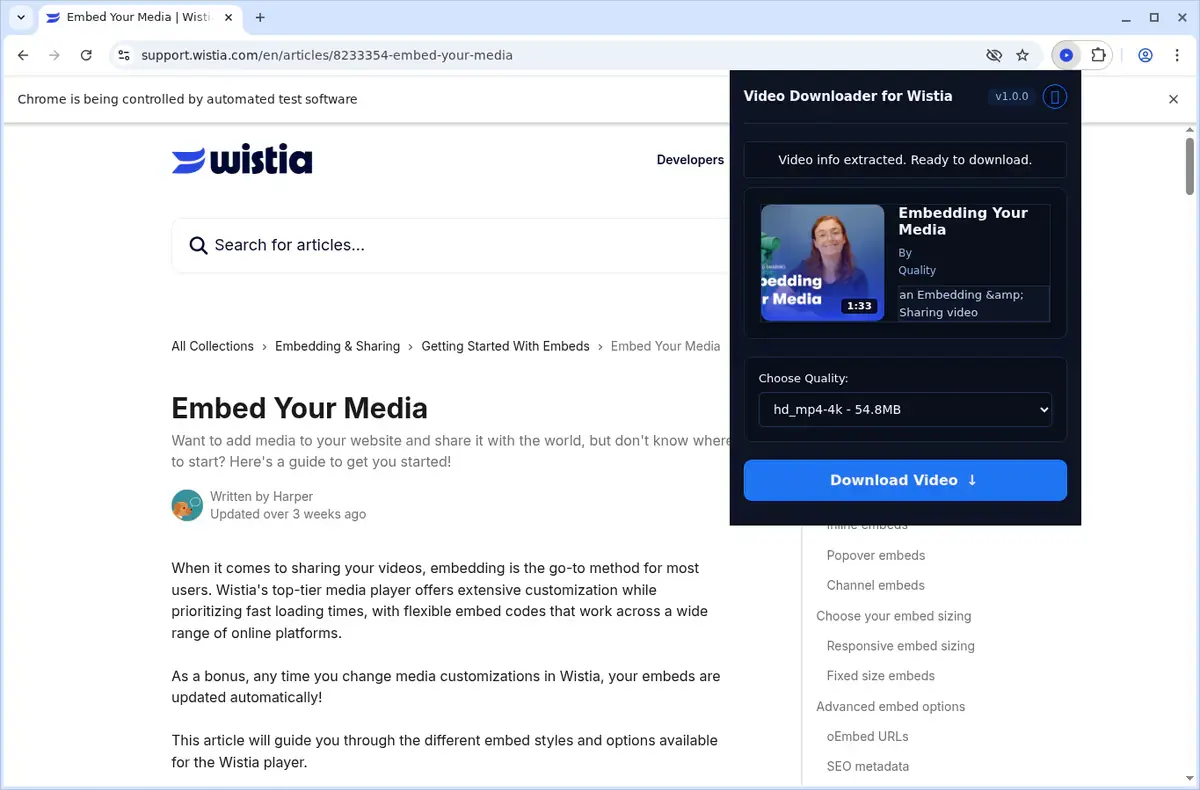Open the Chrome profile icon

(x=1146, y=55)
